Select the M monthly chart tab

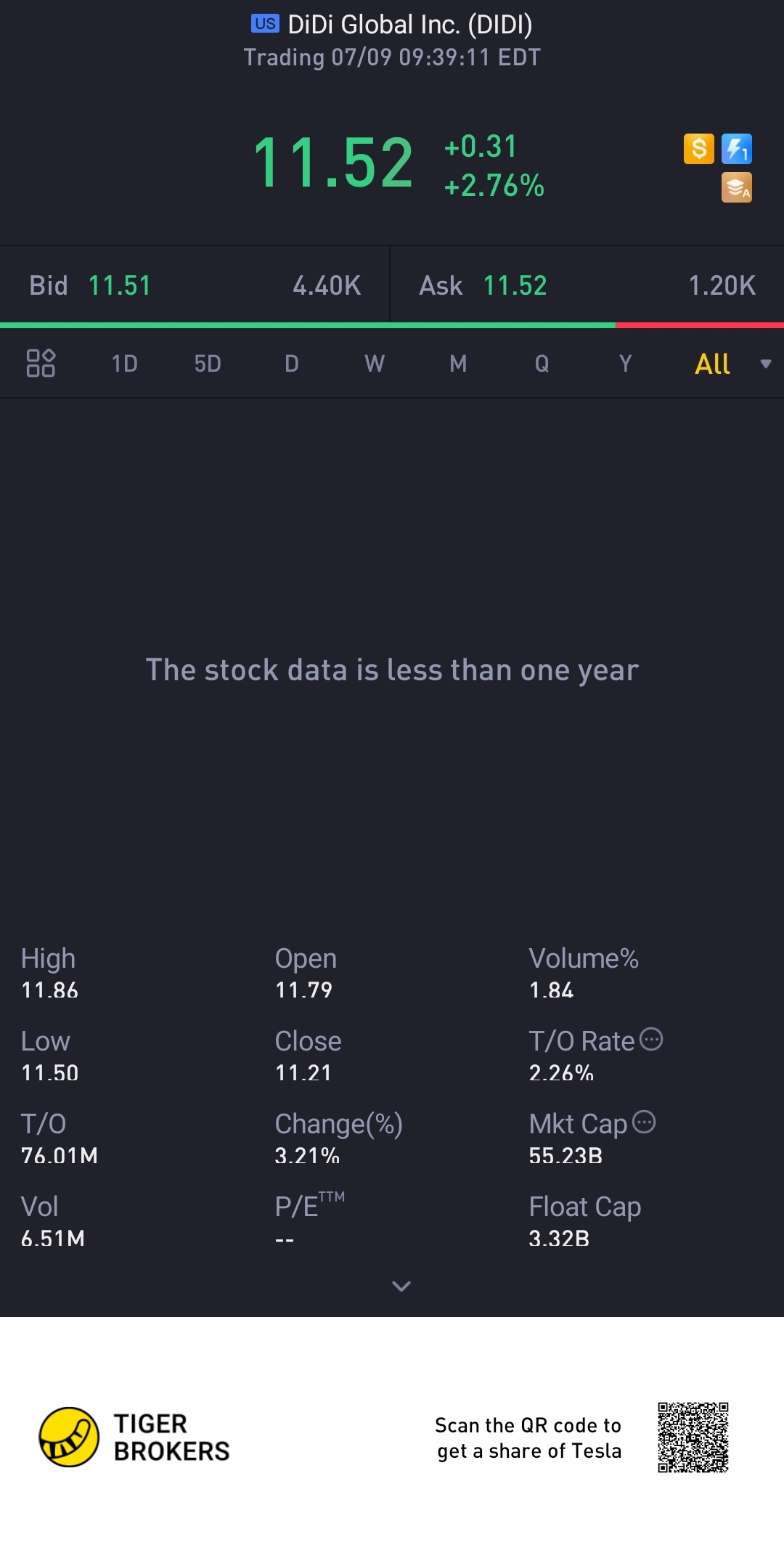tap(458, 364)
